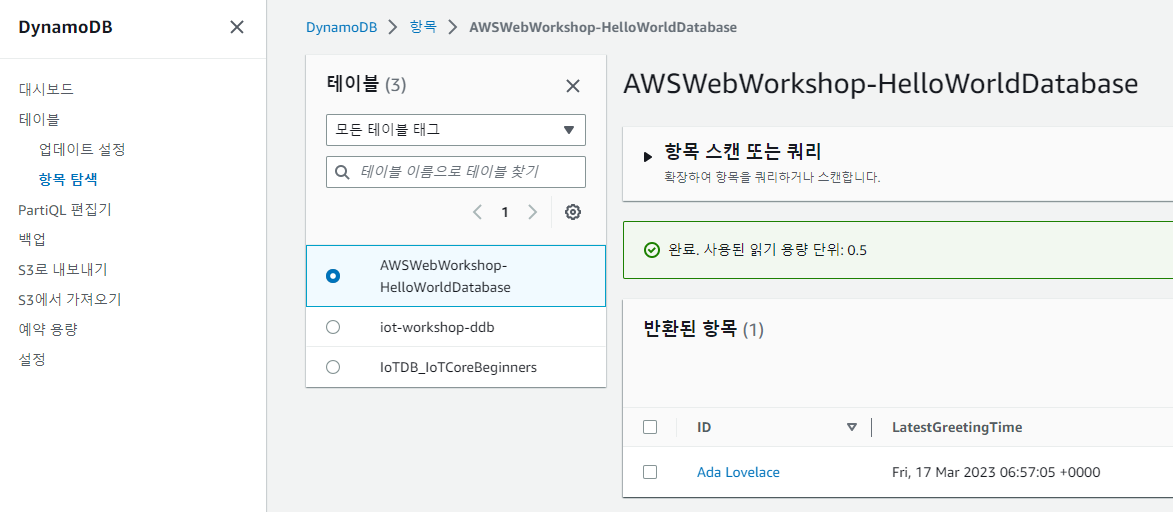Screen dimensions: 1173x512
Task: Open 업데이트 설정 in the sidebar
Action: [82, 149]
